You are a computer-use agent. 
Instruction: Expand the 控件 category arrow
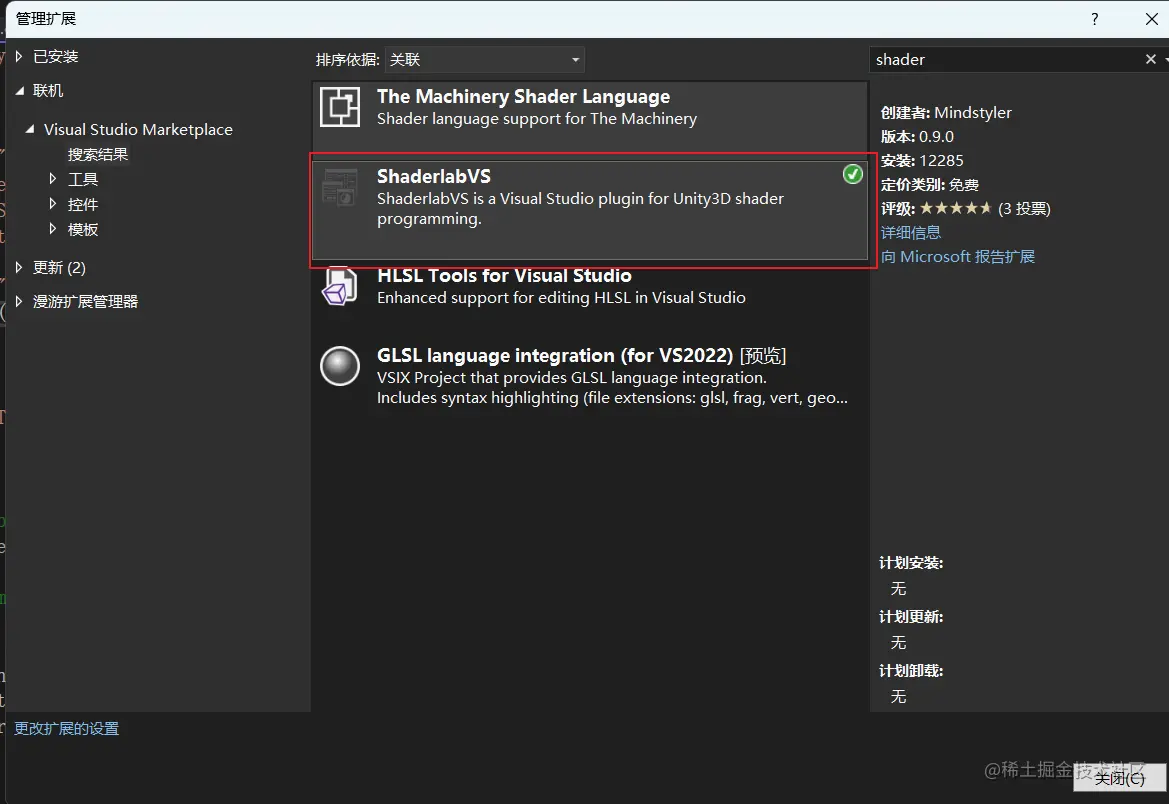coord(53,204)
